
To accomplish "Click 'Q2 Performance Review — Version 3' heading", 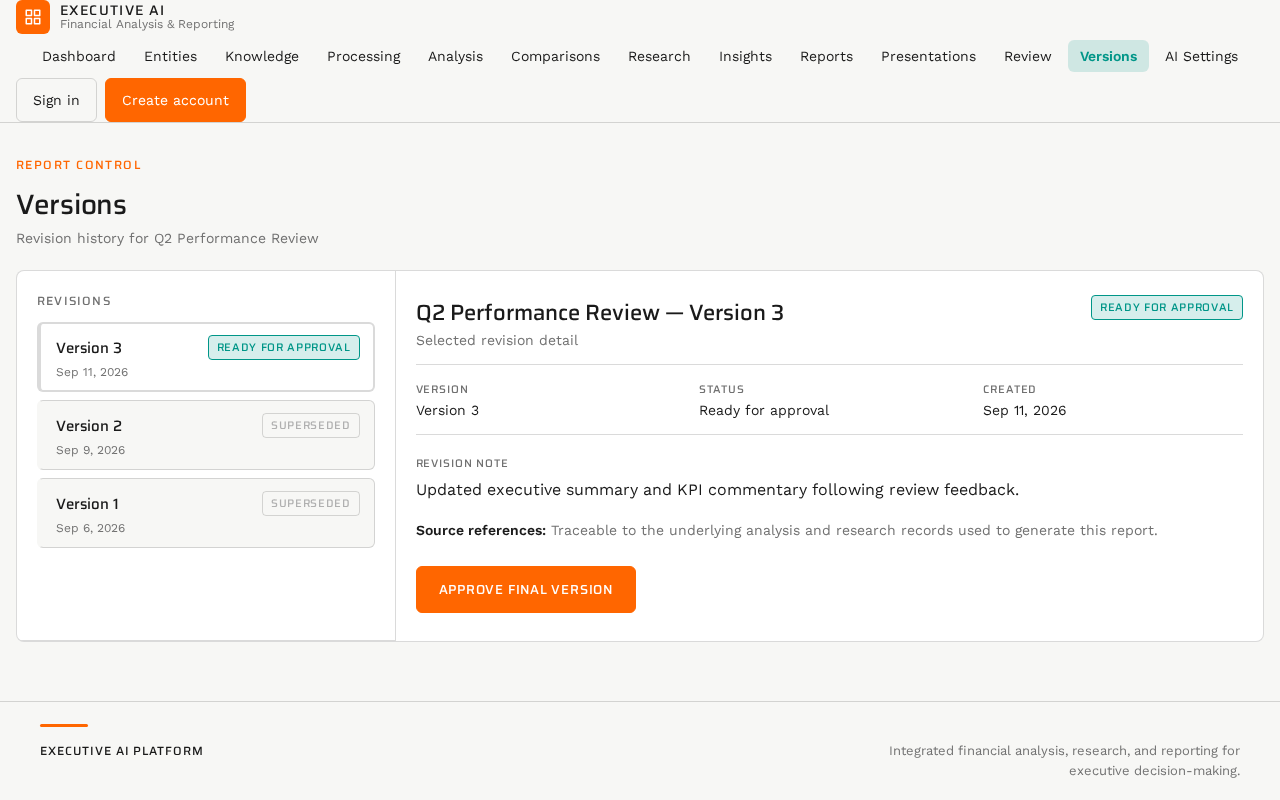I will [600, 312].
